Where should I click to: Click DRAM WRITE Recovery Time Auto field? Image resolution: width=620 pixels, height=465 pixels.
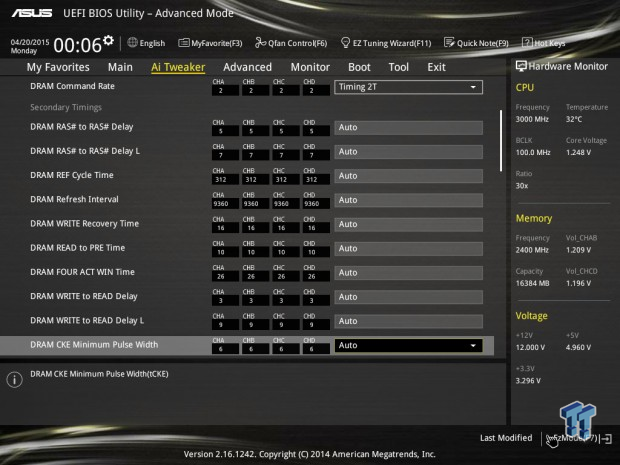pos(408,225)
